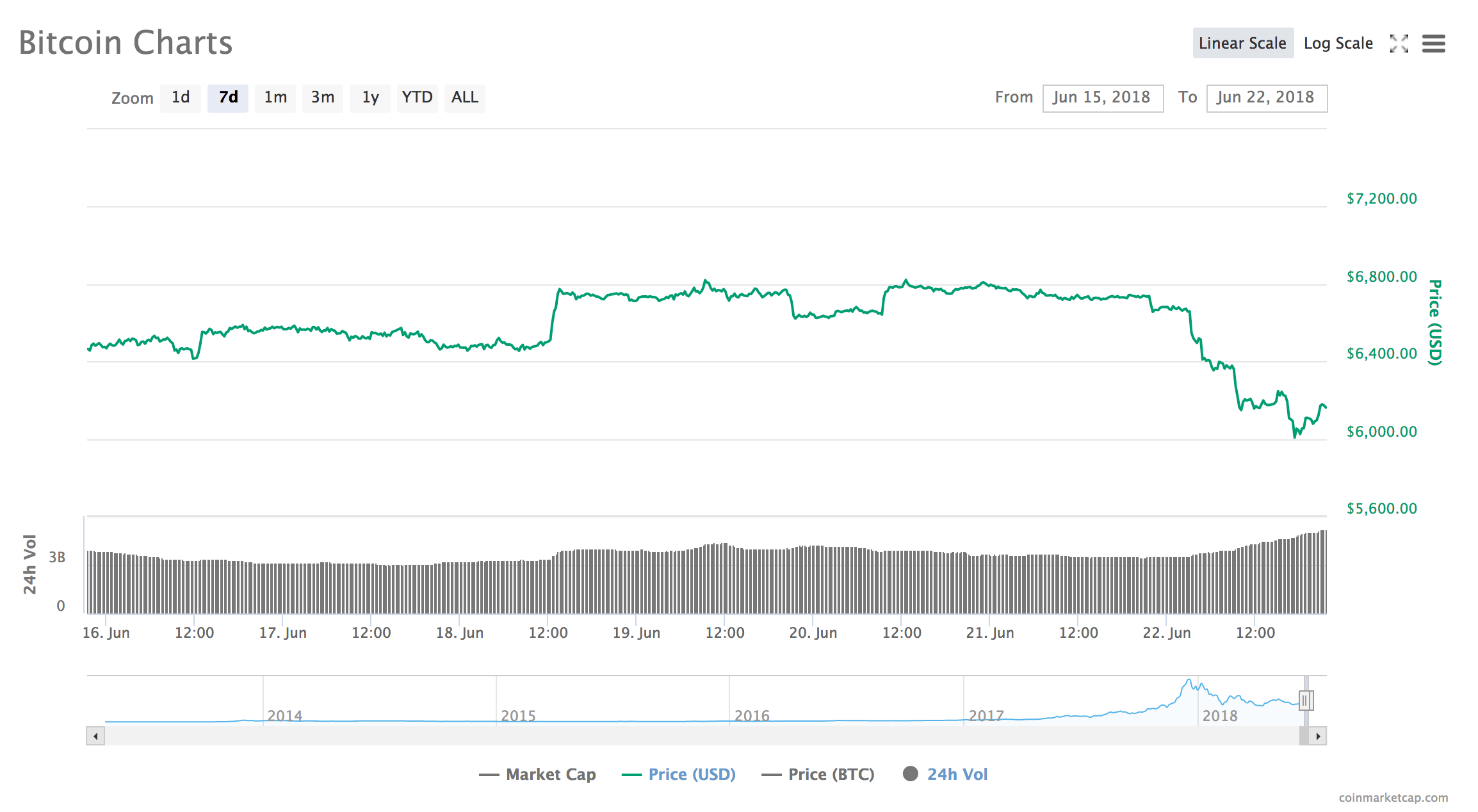Click the 16. Jun axis label
Screen dimensions: 1478x812
[x=106, y=633]
